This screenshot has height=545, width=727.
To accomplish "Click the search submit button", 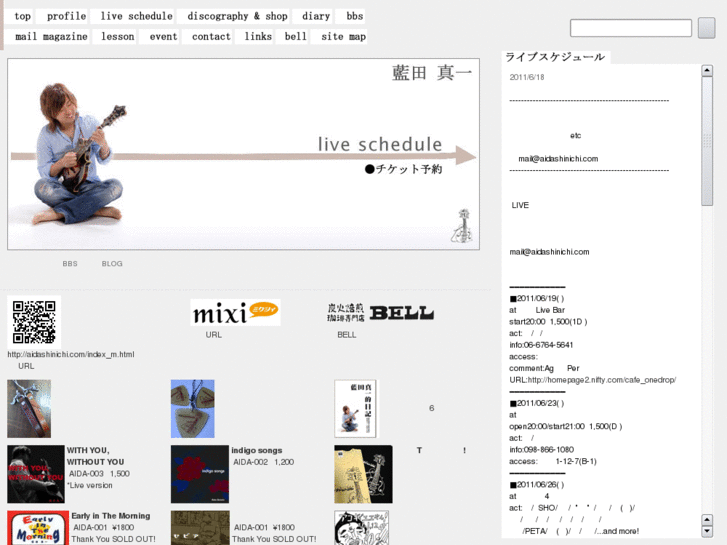I will click(x=707, y=28).
